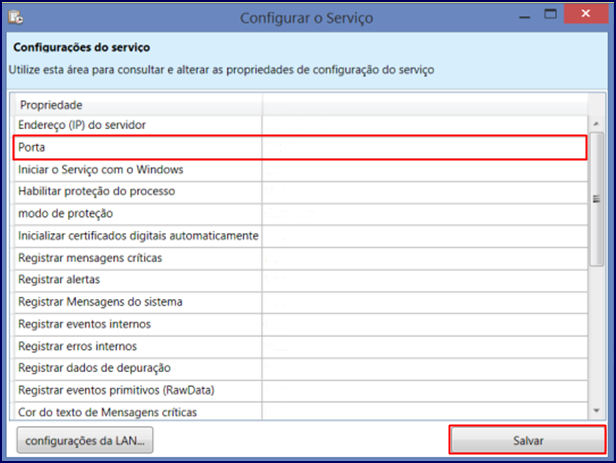Select 'Habilitar proteção do processo' row

click(x=301, y=192)
